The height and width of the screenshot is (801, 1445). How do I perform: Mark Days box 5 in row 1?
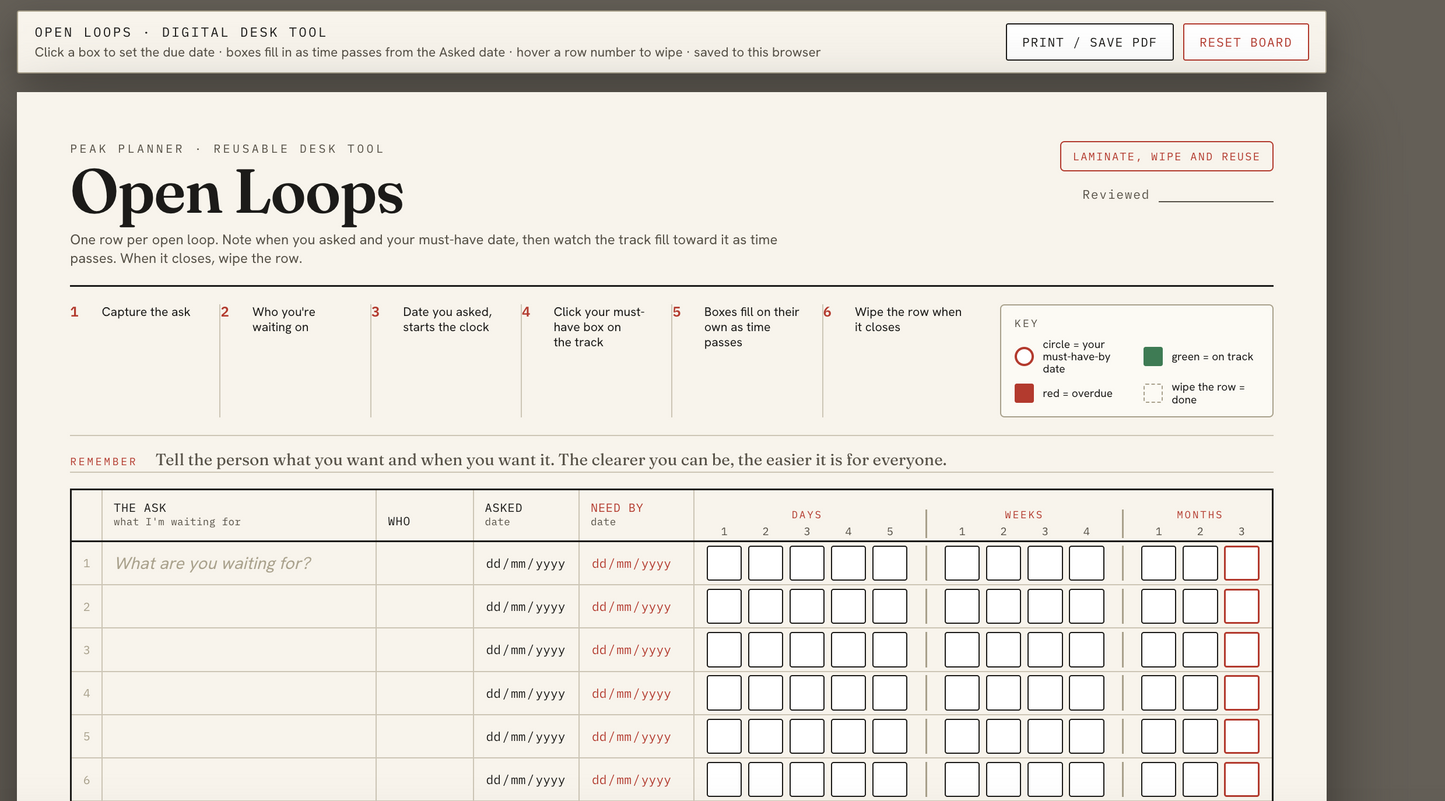pos(890,563)
